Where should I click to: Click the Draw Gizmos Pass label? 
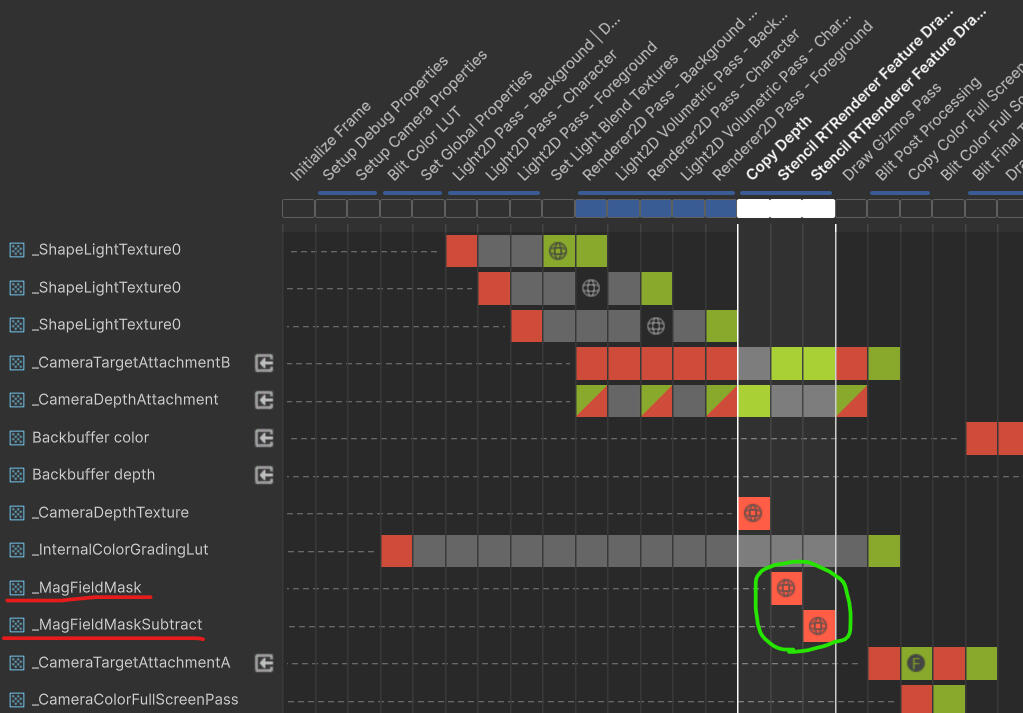[x=893, y=132]
